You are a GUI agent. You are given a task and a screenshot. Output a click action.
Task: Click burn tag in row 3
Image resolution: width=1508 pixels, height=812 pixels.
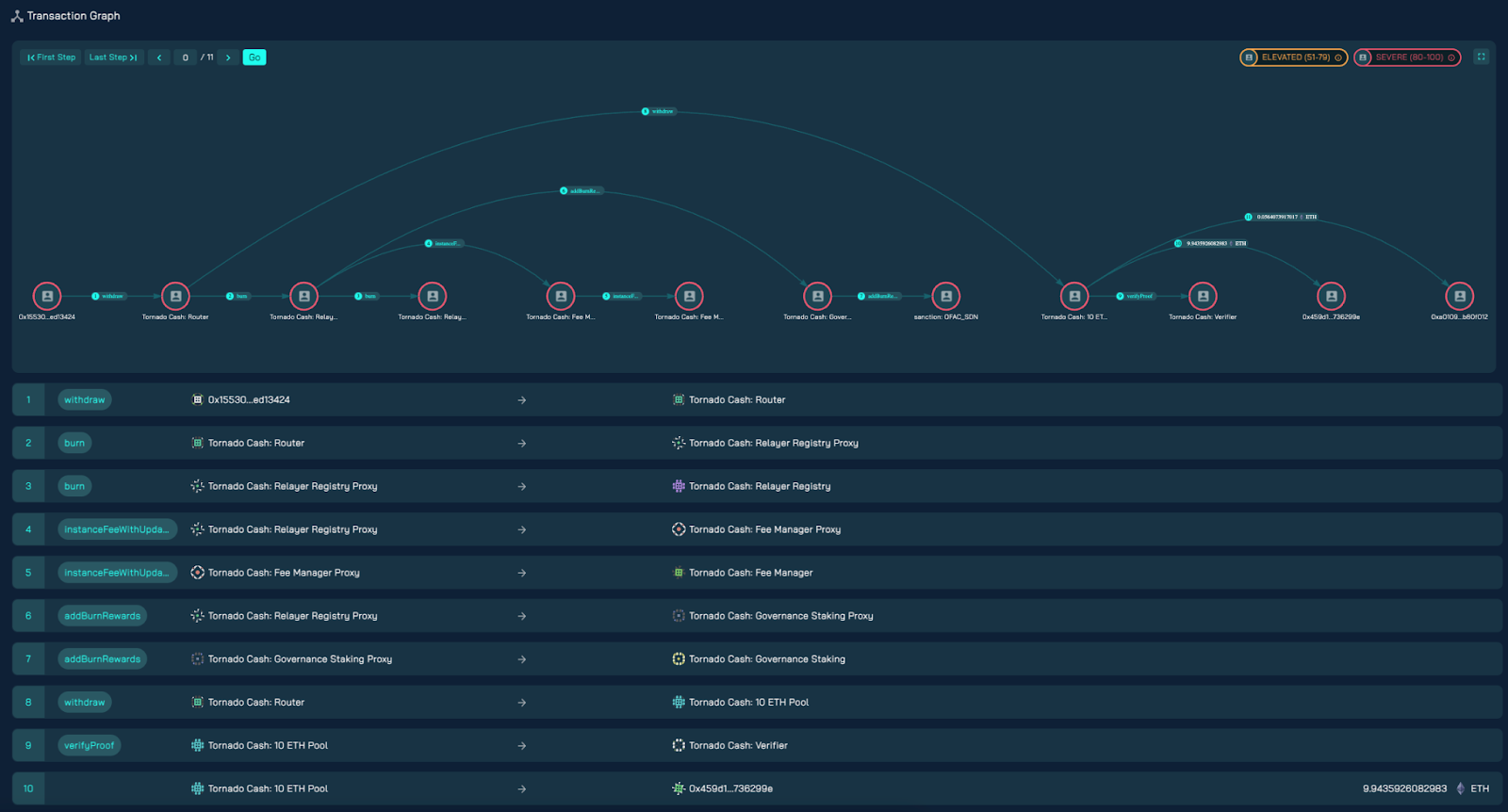click(74, 486)
